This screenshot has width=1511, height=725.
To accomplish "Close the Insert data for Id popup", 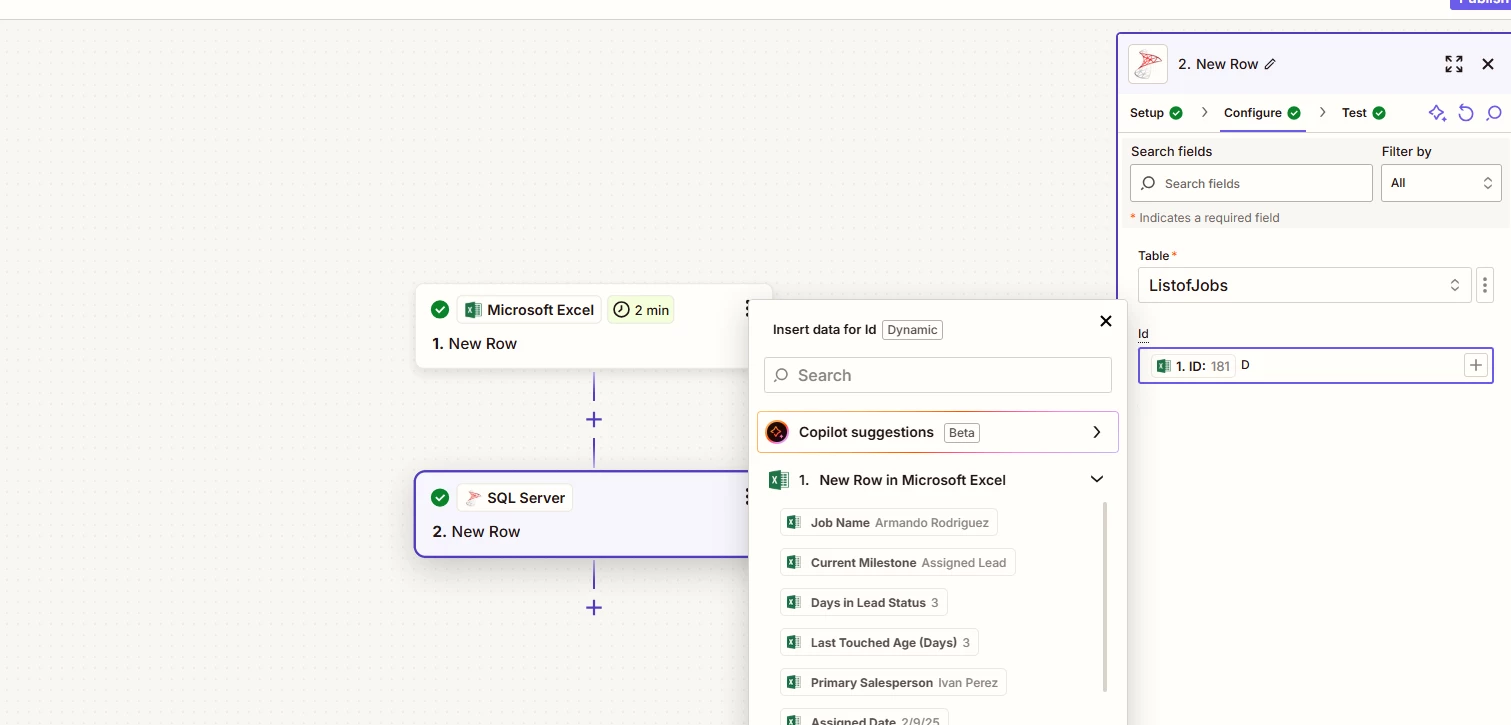I will point(1106,321).
